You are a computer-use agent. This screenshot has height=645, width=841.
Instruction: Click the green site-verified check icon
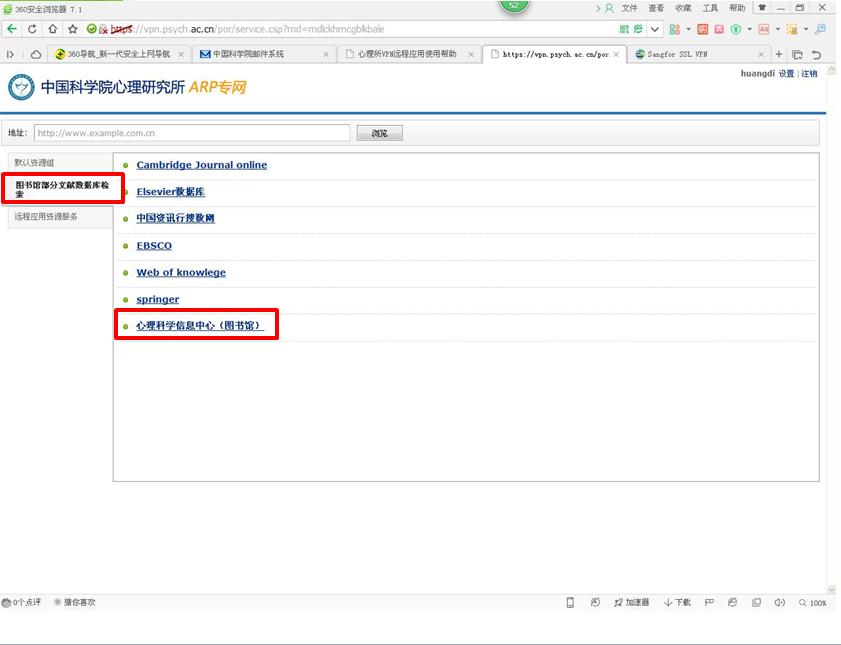(x=92, y=29)
